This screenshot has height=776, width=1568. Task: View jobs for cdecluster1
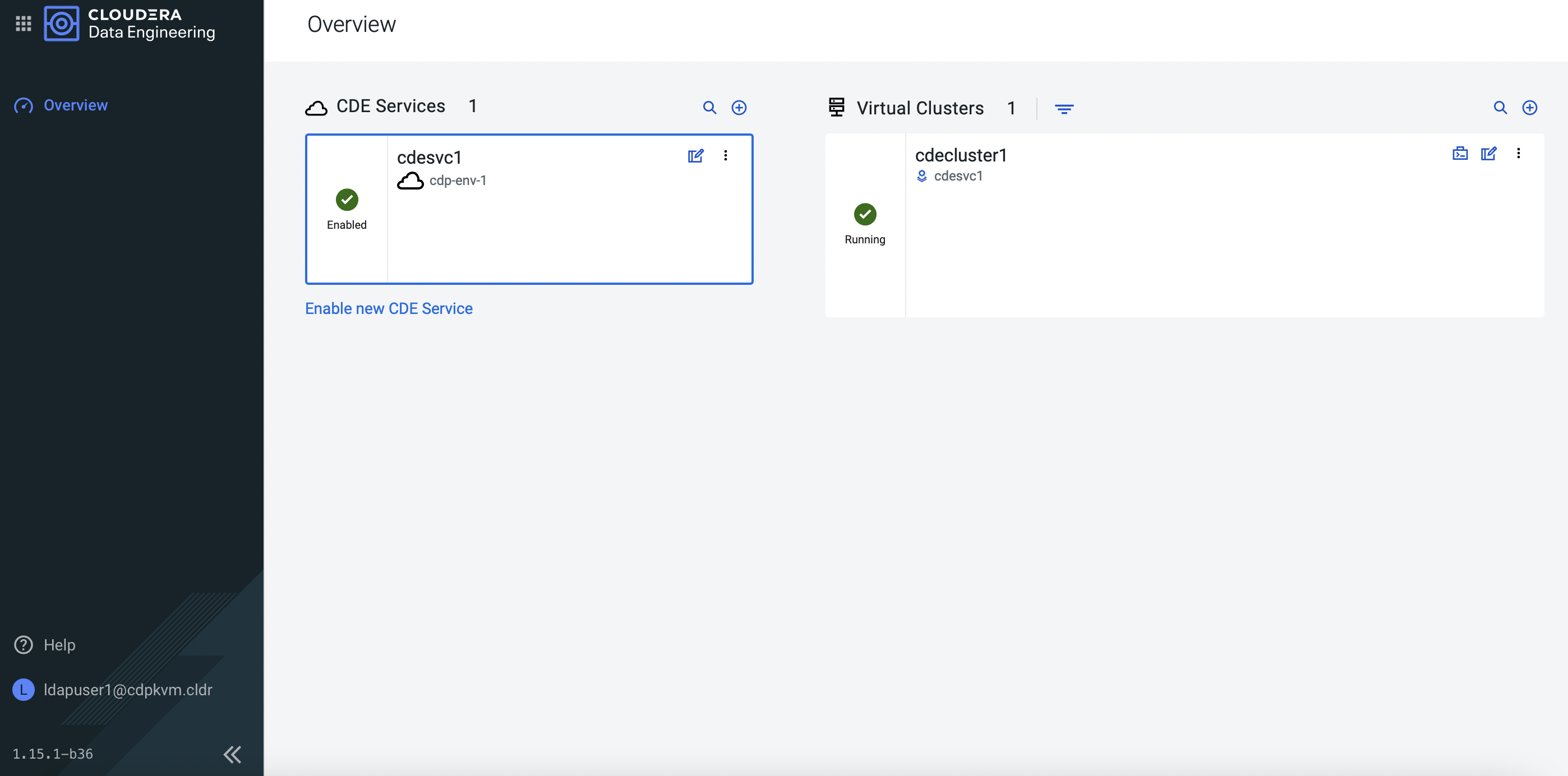(1460, 154)
